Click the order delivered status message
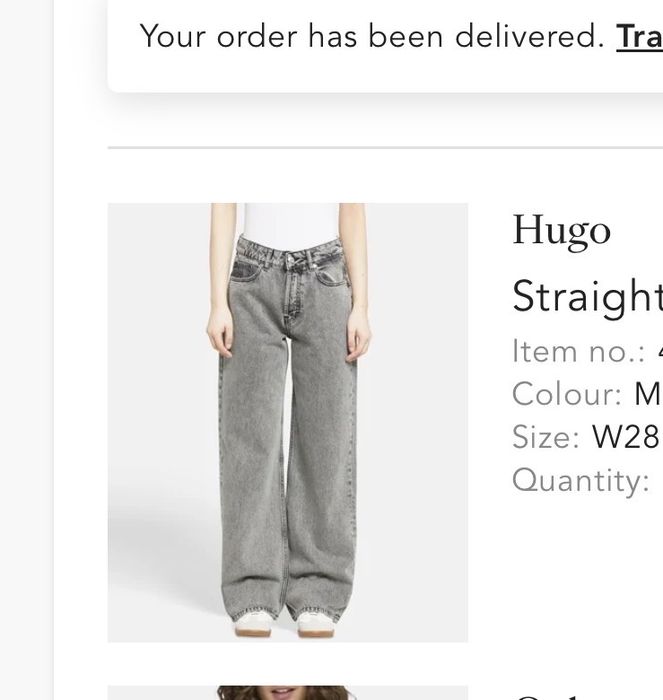 pos(373,37)
